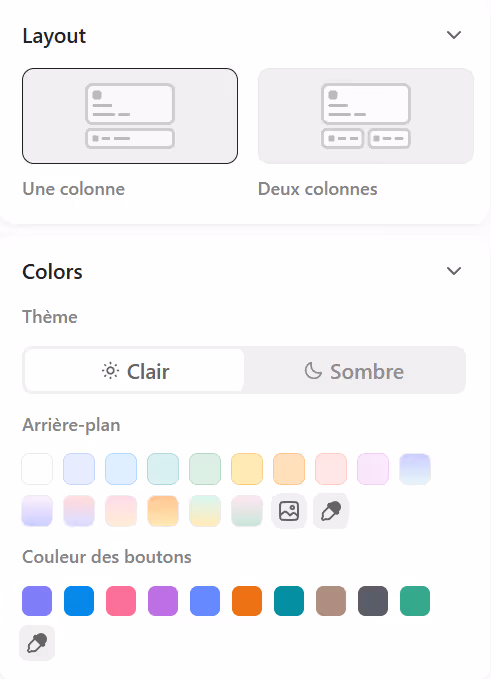This screenshot has width=491, height=679.
Task: Set button color to brown taupe
Action: click(x=331, y=601)
